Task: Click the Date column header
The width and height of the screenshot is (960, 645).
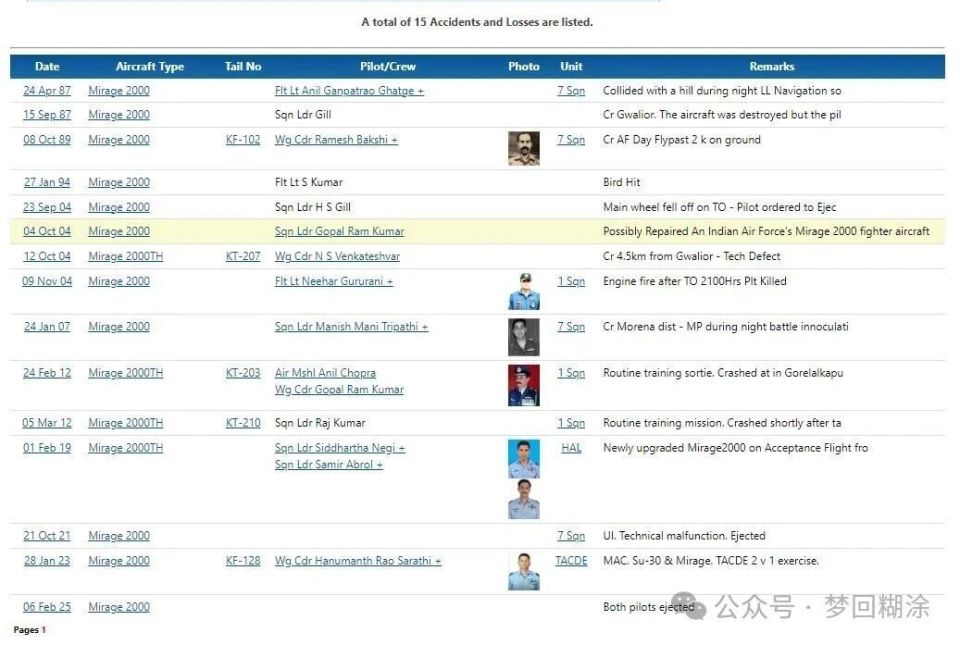Action: coord(47,67)
